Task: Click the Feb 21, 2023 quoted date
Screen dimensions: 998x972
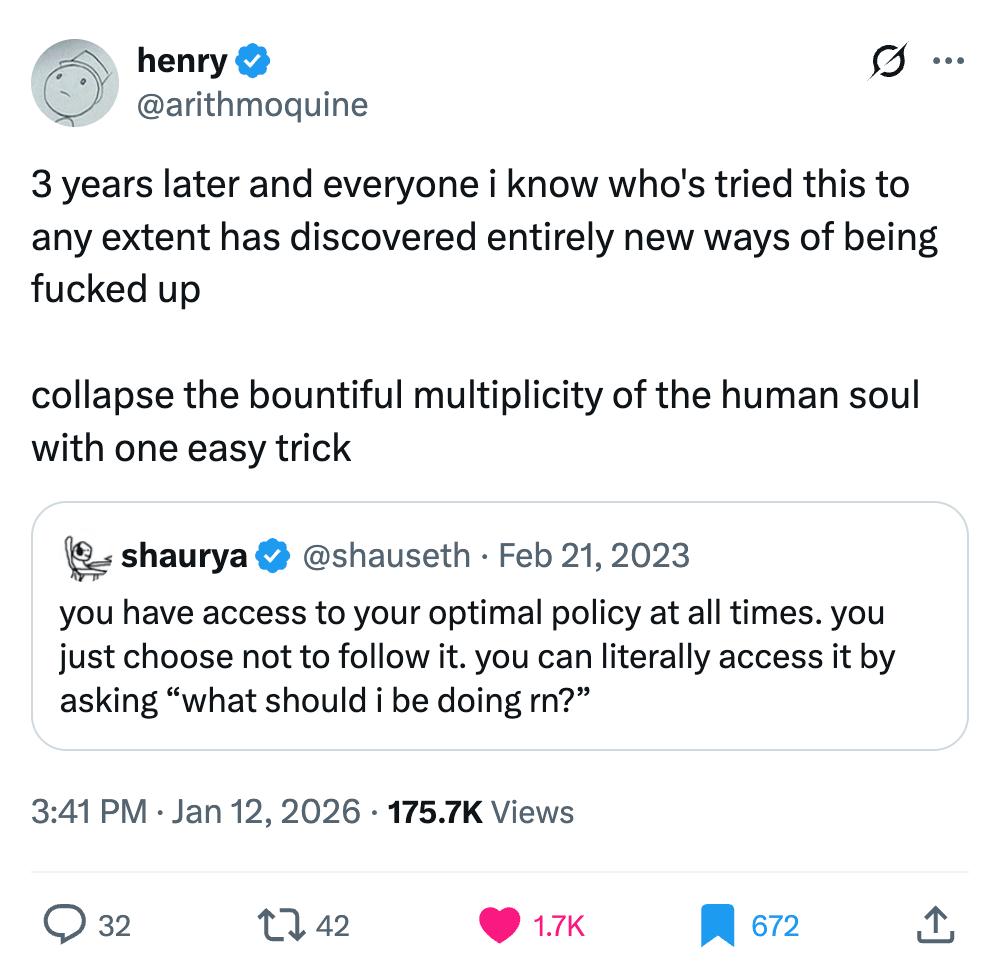Action: pyautogui.click(x=593, y=555)
